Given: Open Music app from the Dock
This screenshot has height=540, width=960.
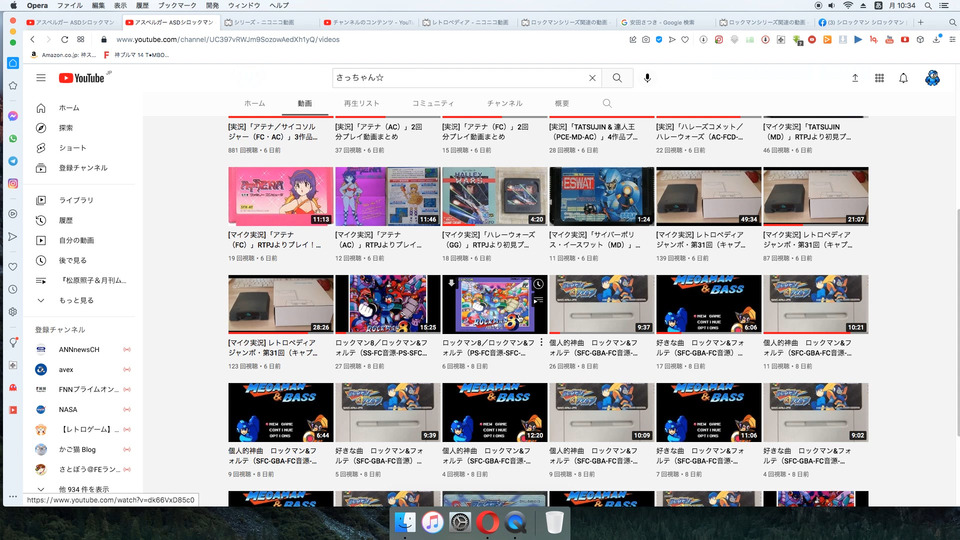Looking at the screenshot, I should point(432,522).
